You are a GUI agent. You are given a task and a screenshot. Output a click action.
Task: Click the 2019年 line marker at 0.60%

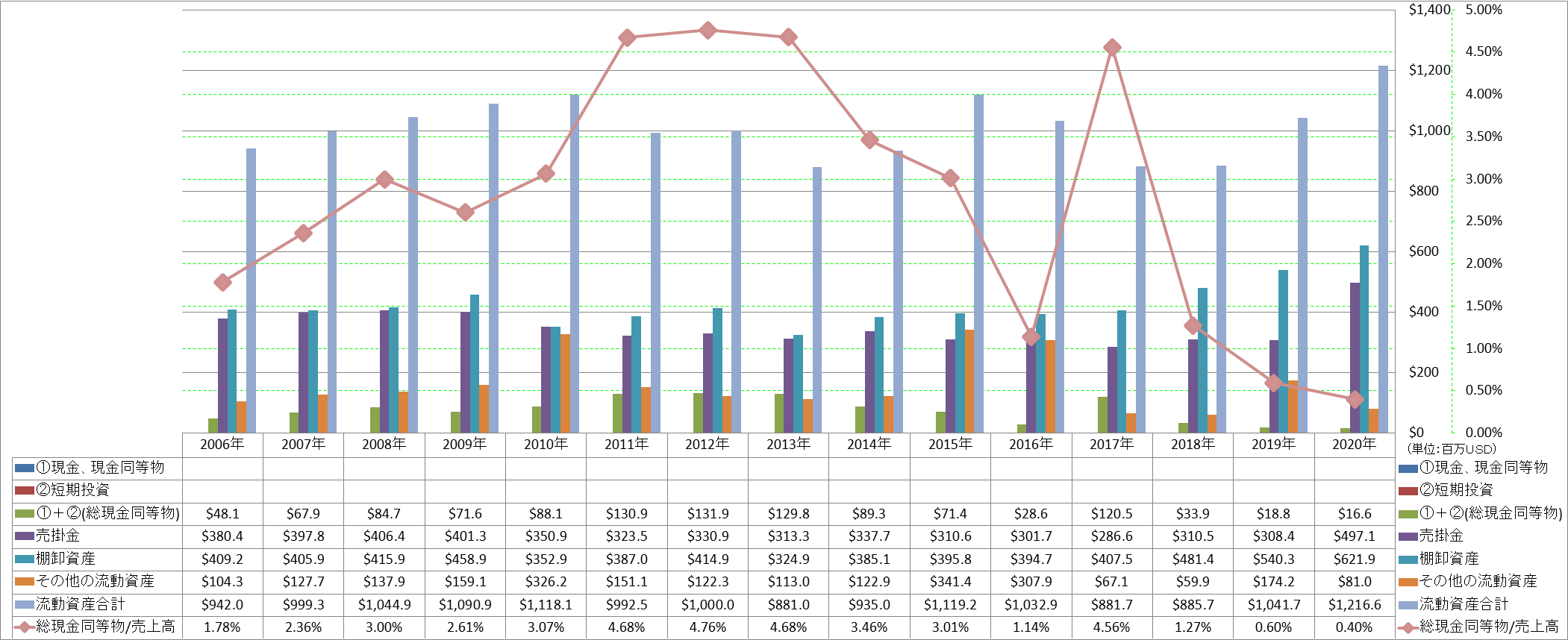(x=1274, y=383)
